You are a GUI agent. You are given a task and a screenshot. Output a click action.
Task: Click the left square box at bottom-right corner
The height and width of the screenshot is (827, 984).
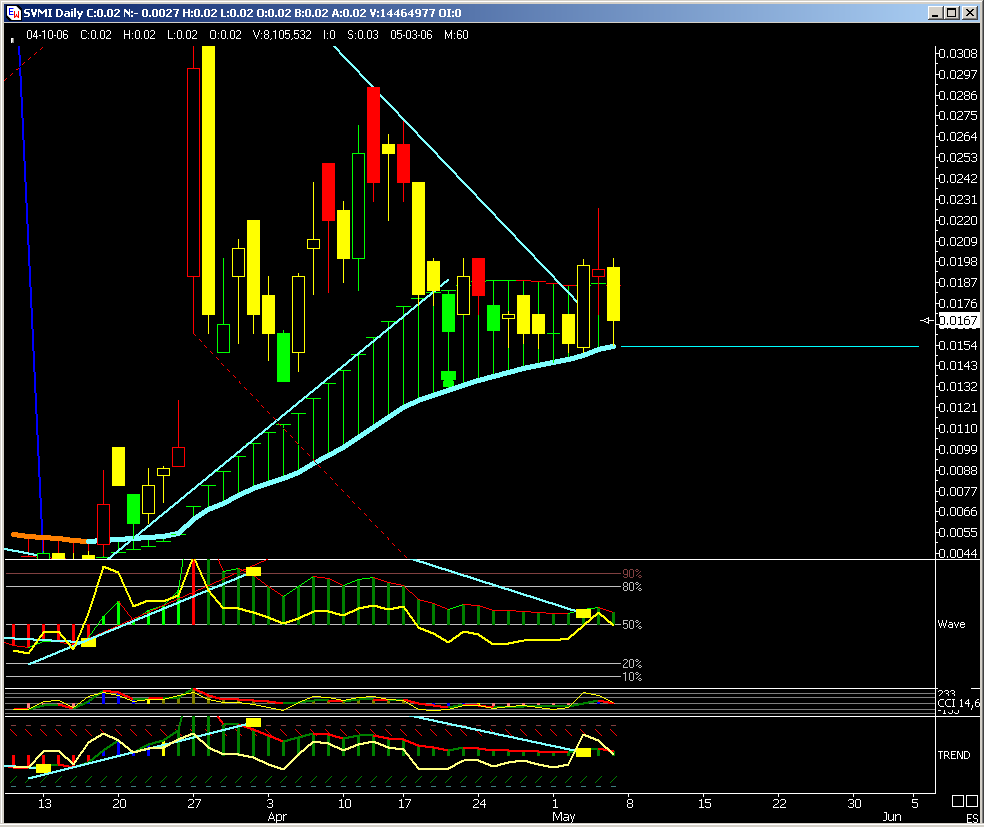tap(957, 801)
